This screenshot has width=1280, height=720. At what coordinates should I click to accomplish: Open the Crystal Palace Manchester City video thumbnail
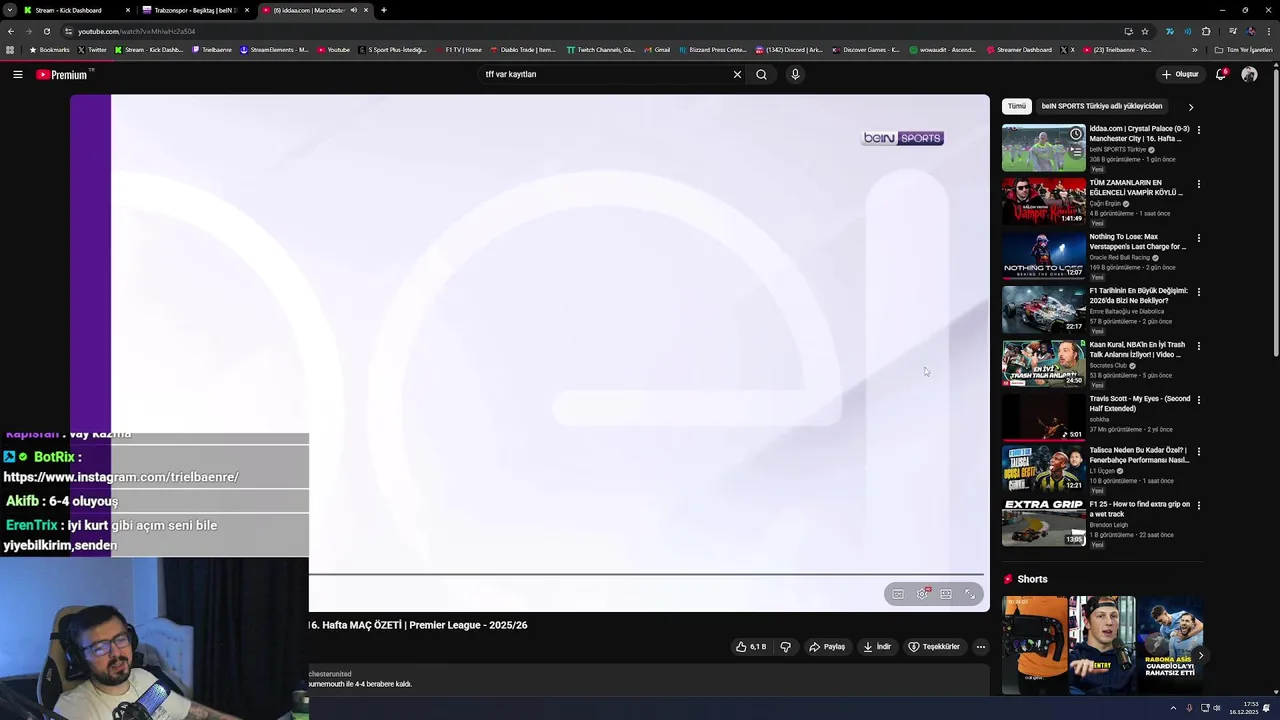[x=1043, y=148]
